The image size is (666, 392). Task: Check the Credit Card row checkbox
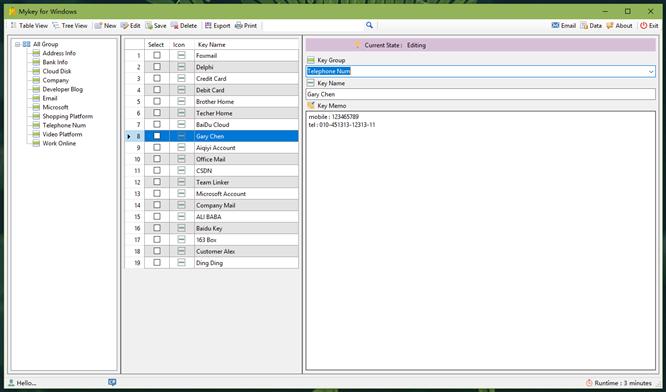[157, 78]
